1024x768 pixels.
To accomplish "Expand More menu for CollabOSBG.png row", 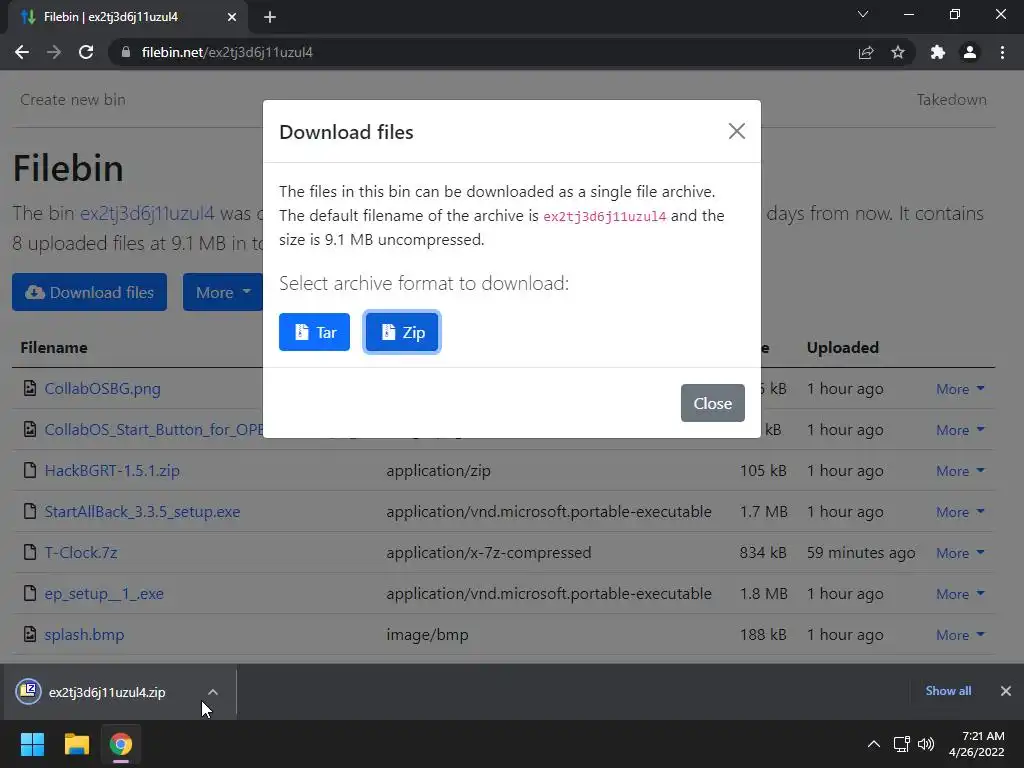I will click(960, 389).
